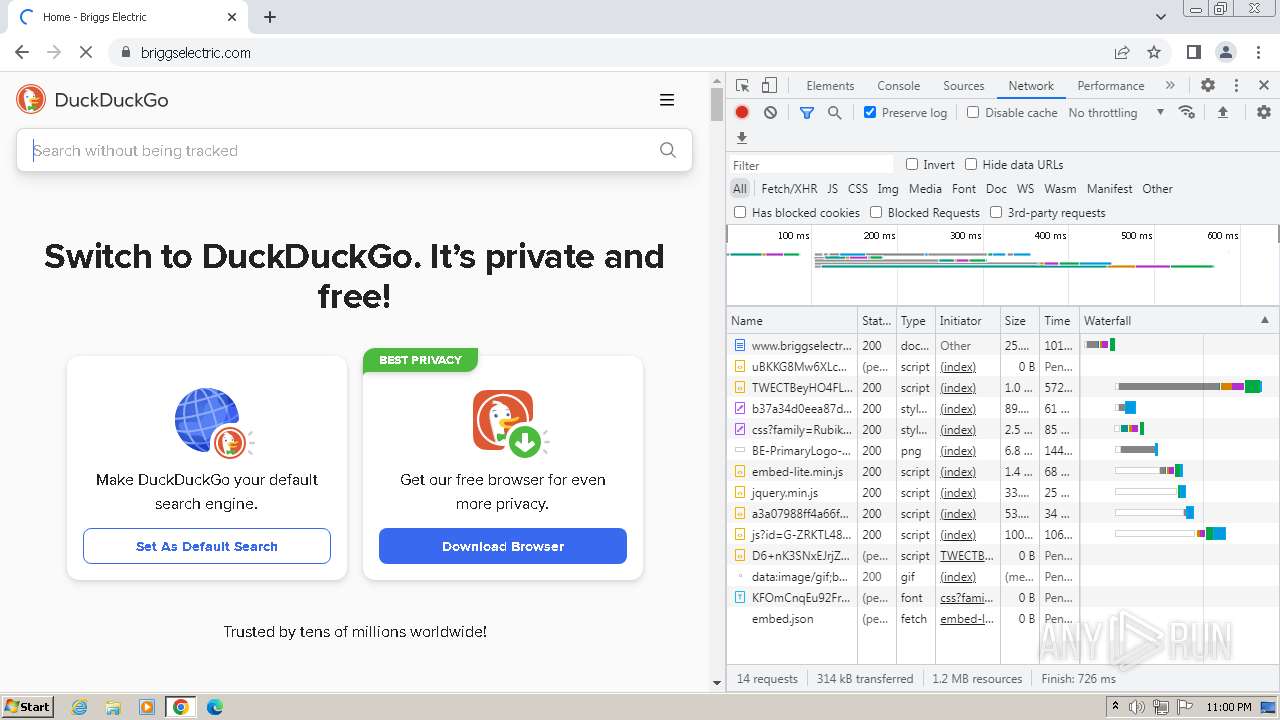1280x720 pixels.
Task: Open the Chrome three-dot menu
Action: point(1258,53)
